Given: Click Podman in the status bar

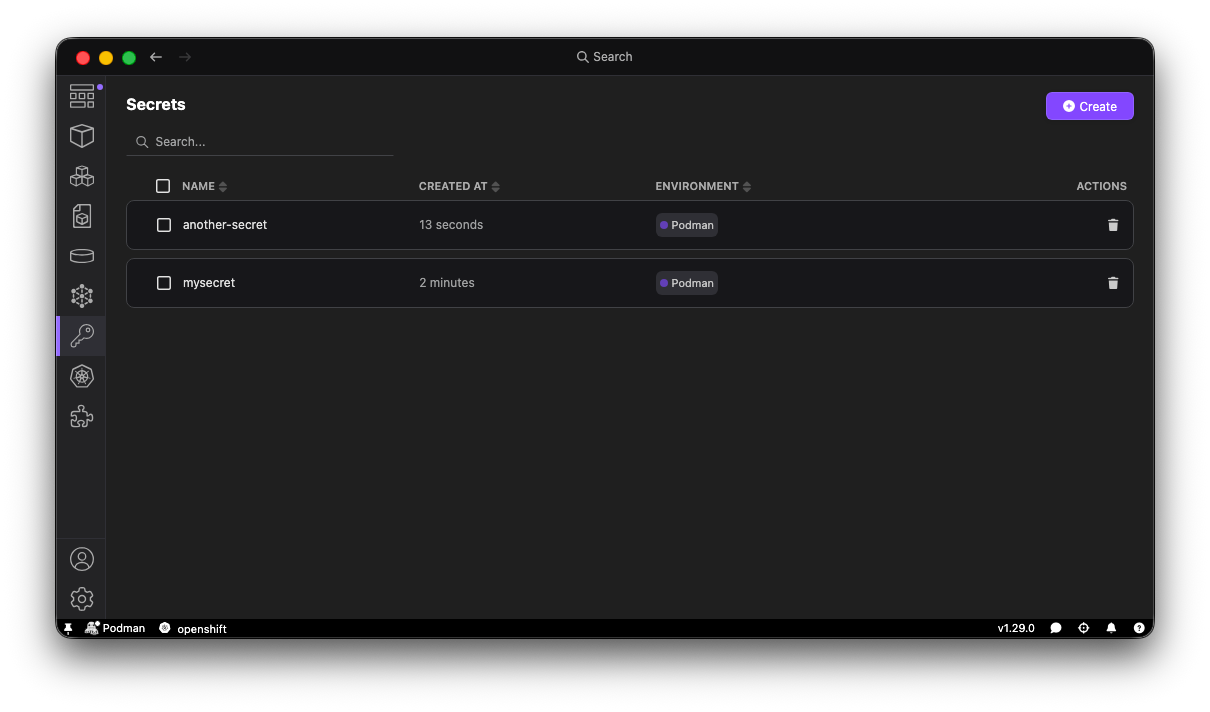Looking at the screenshot, I should (115, 628).
